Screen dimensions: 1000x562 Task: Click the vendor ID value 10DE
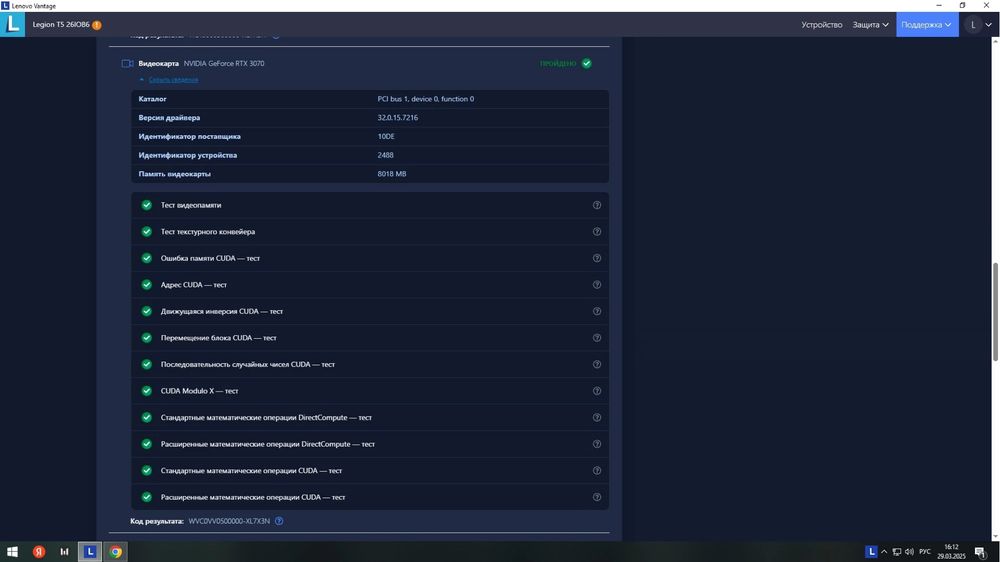point(386,137)
